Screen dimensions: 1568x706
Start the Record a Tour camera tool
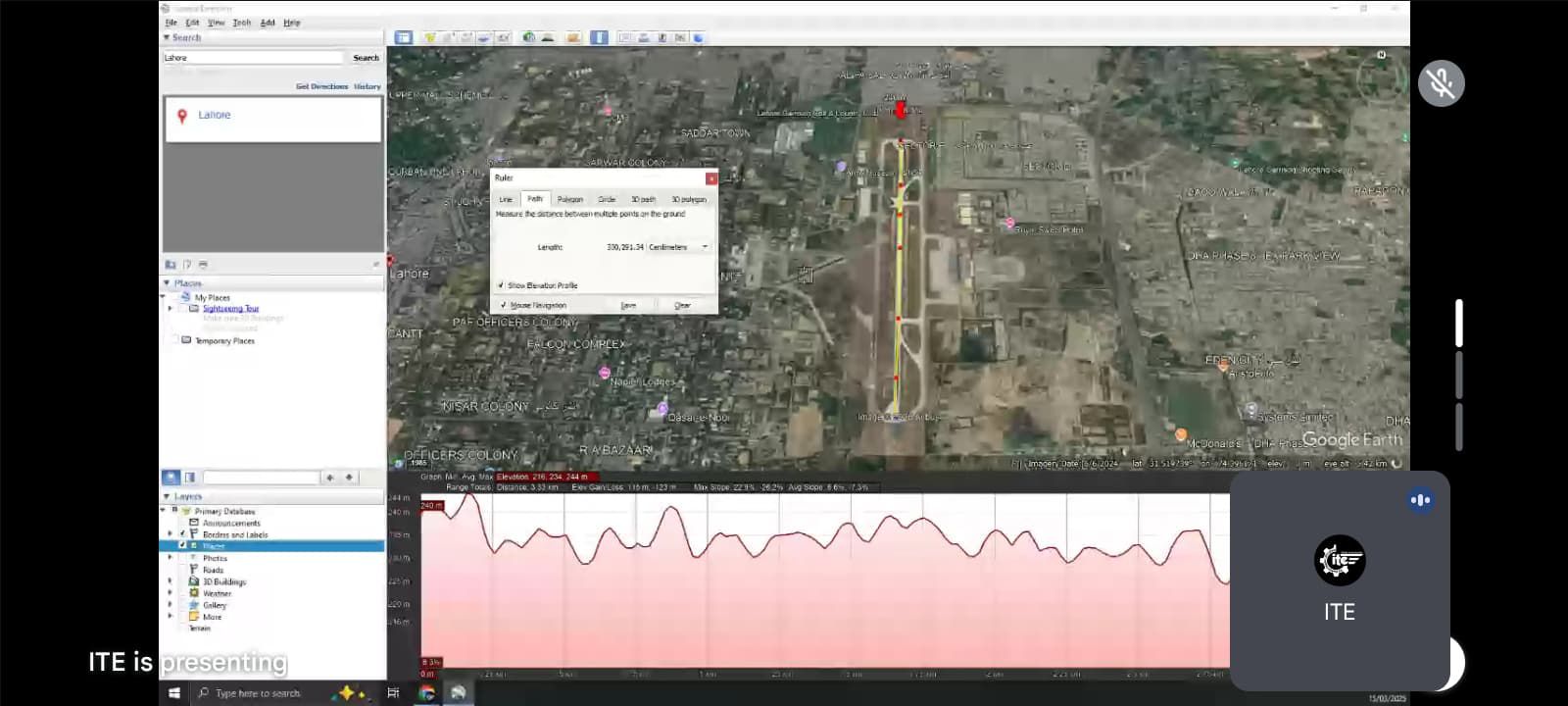(x=503, y=37)
